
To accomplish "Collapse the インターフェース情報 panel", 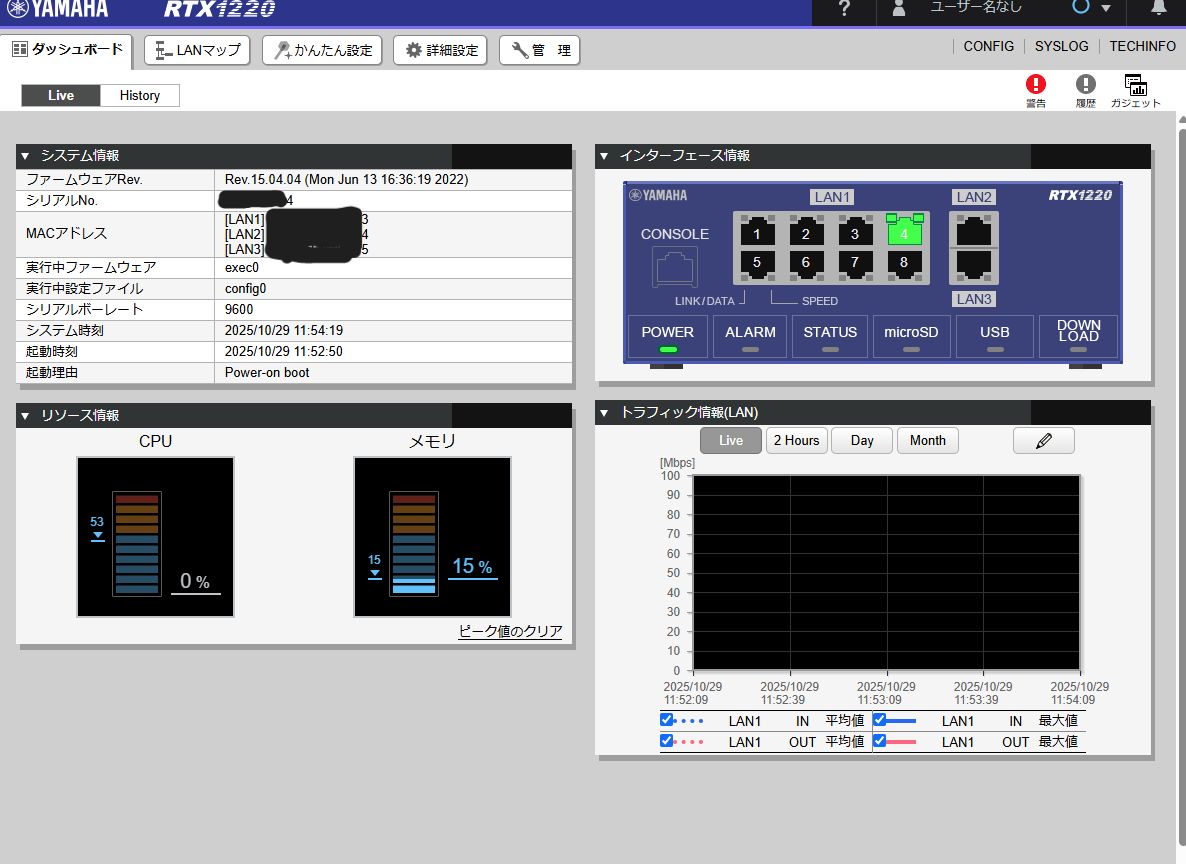I will coord(605,156).
